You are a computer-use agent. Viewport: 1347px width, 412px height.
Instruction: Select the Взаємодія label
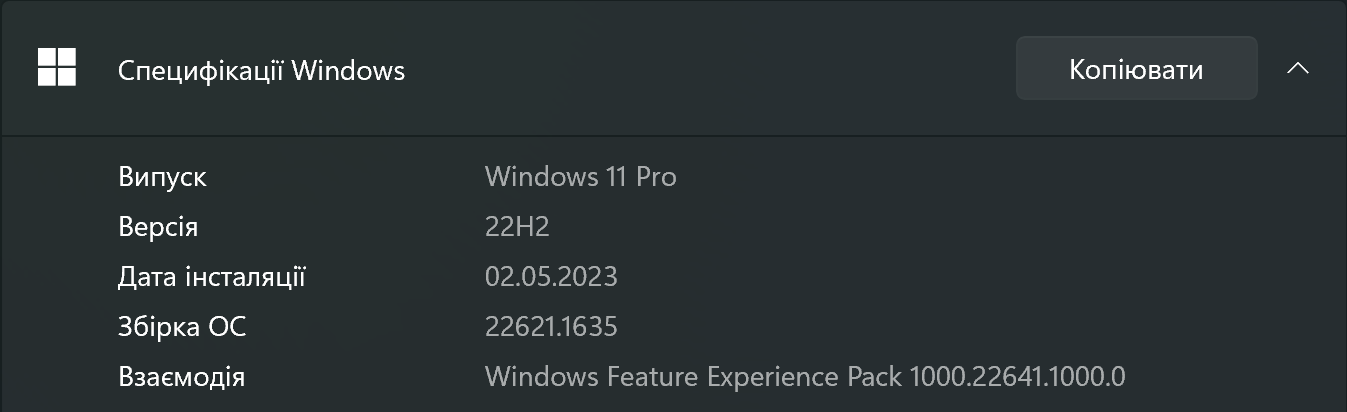click(181, 377)
